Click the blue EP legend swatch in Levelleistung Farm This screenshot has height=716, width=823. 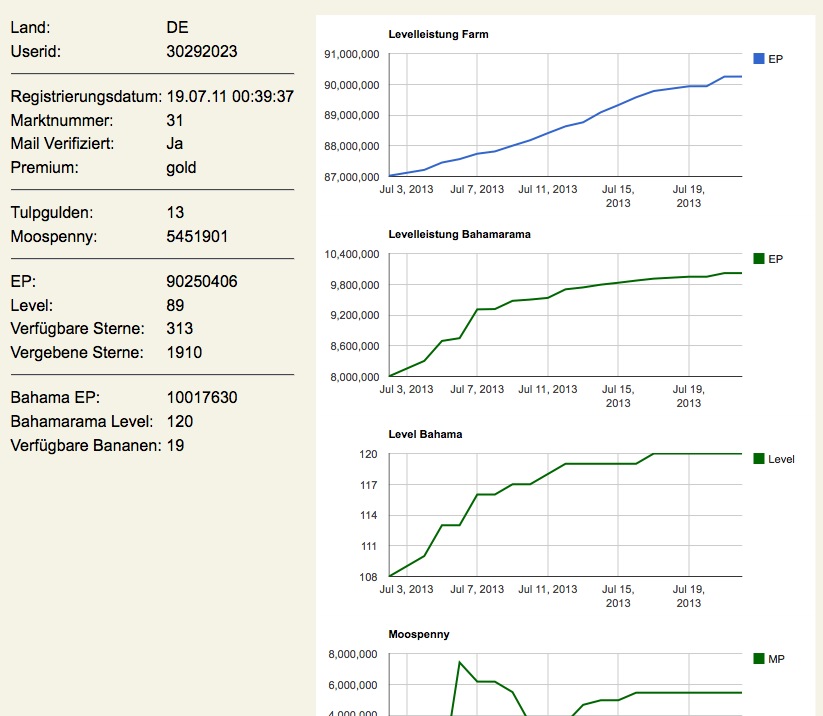758,59
